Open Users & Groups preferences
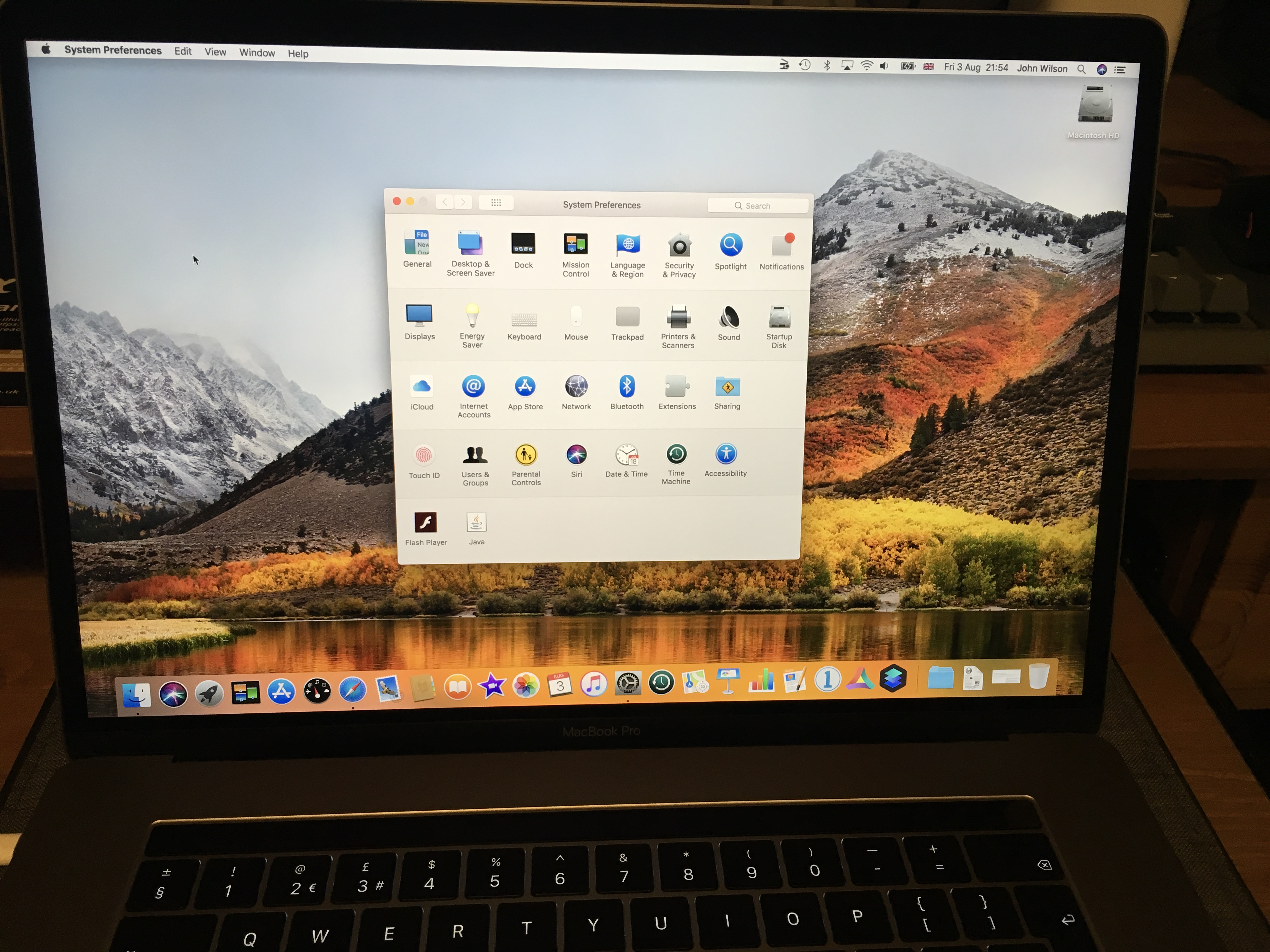 pyautogui.click(x=475, y=465)
